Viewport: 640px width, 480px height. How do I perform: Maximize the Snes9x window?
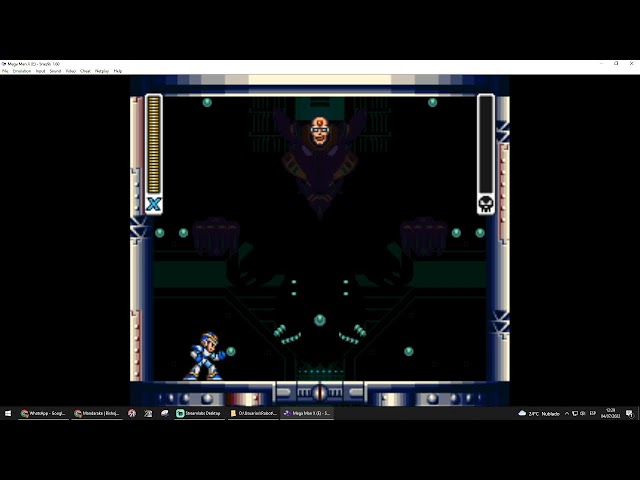[x=616, y=64]
